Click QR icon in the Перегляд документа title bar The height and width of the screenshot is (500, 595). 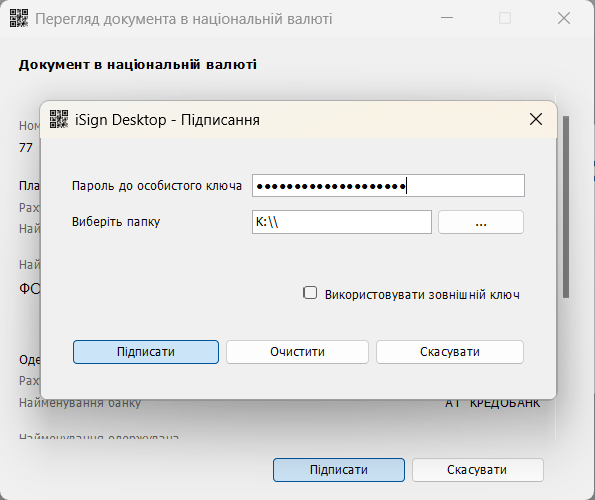tap(19, 18)
